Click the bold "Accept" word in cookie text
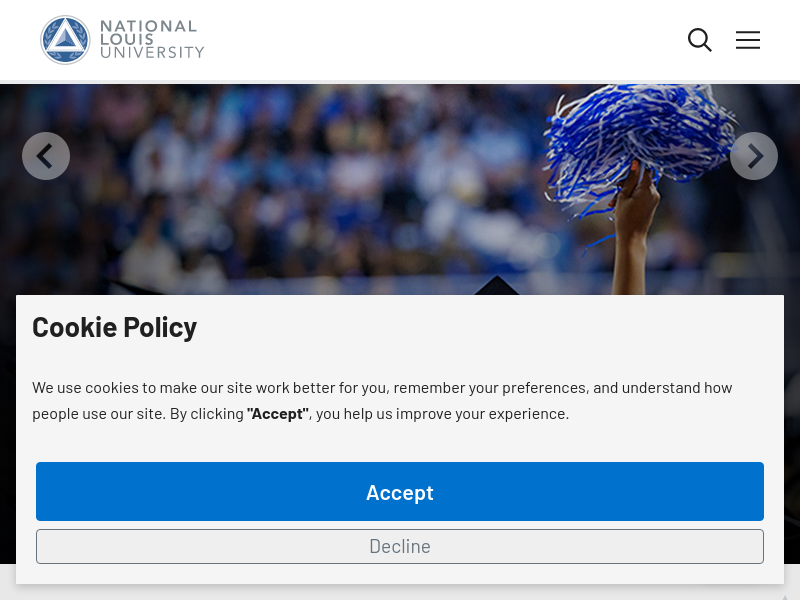Viewport: 800px width, 600px height. click(x=278, y=413)
